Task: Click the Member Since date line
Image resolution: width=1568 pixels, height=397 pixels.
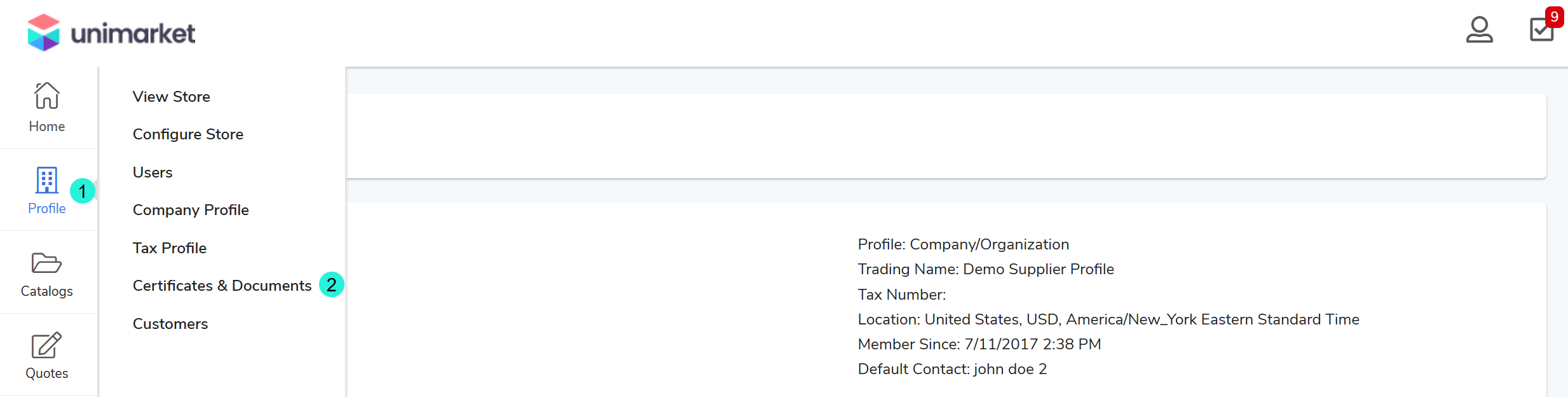Action: pyautogui.click(x=979, y=344)
